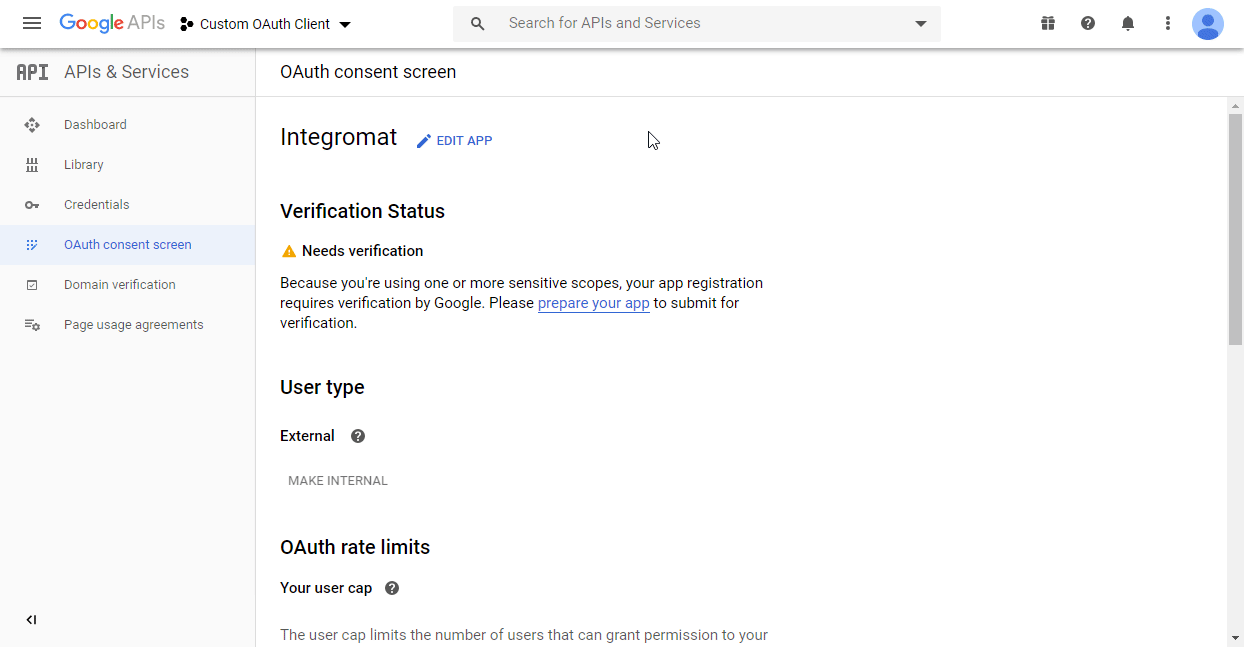Open the Custom OAuth Client project selector
Screen dimensions: 1244x647
264,23
